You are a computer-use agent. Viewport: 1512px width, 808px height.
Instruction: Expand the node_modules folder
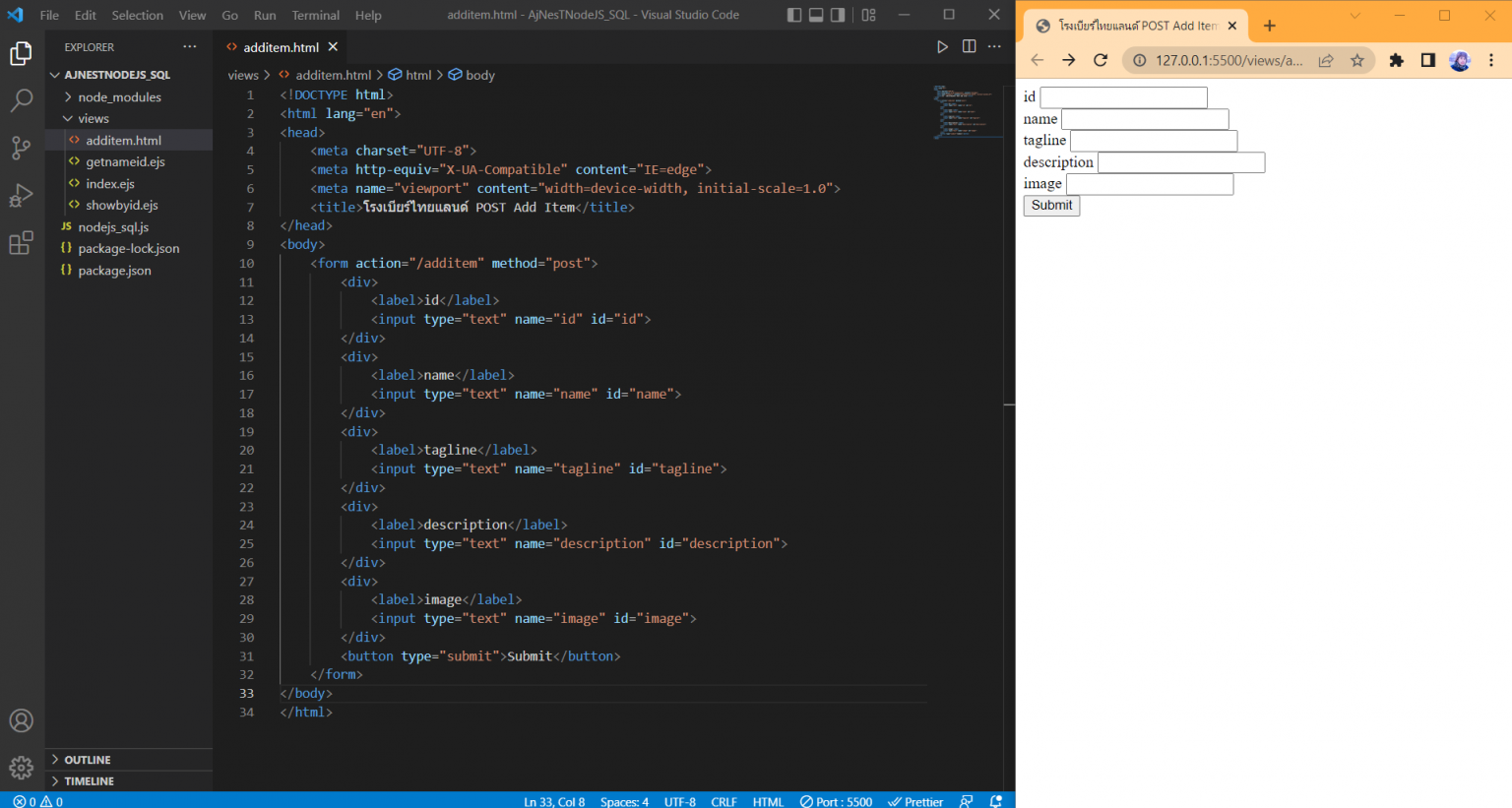(x=119, y=97)
